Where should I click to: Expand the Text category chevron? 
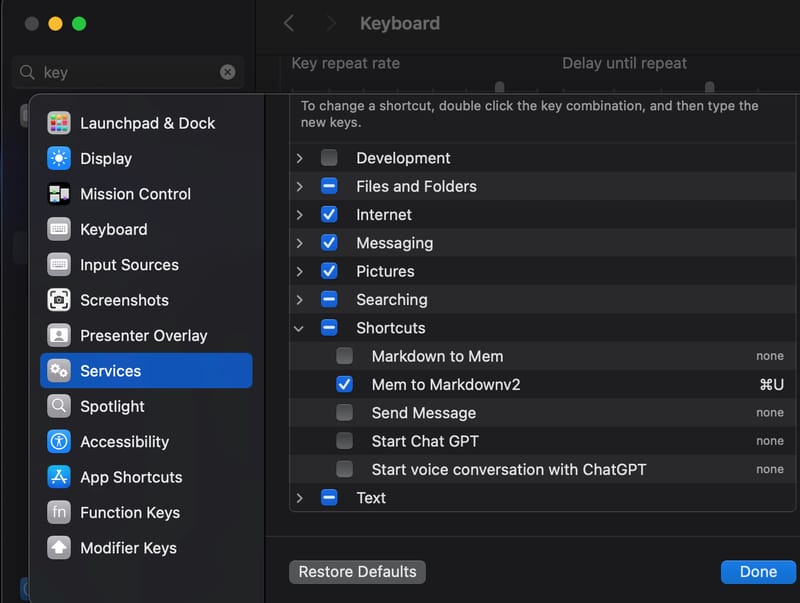(299, 498)
